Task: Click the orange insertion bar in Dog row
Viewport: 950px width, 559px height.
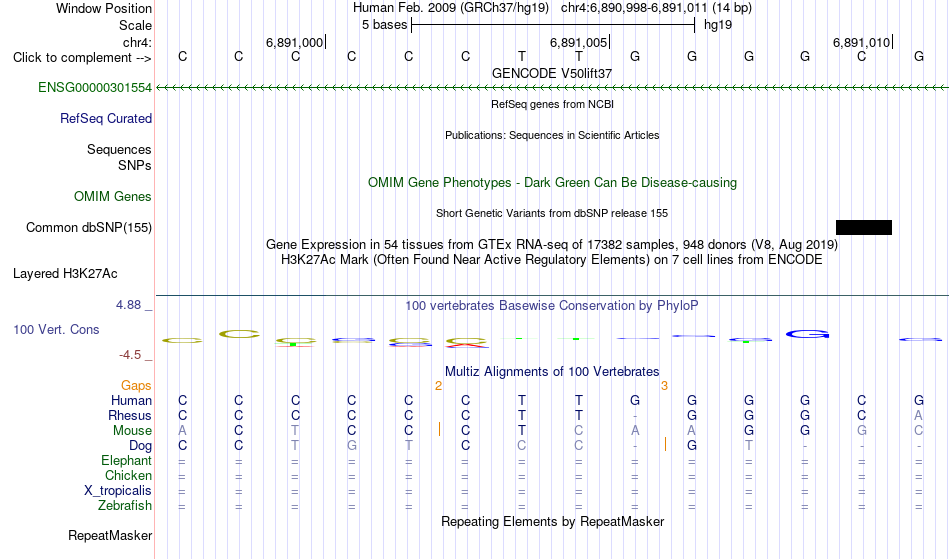Action: [665, 444]
